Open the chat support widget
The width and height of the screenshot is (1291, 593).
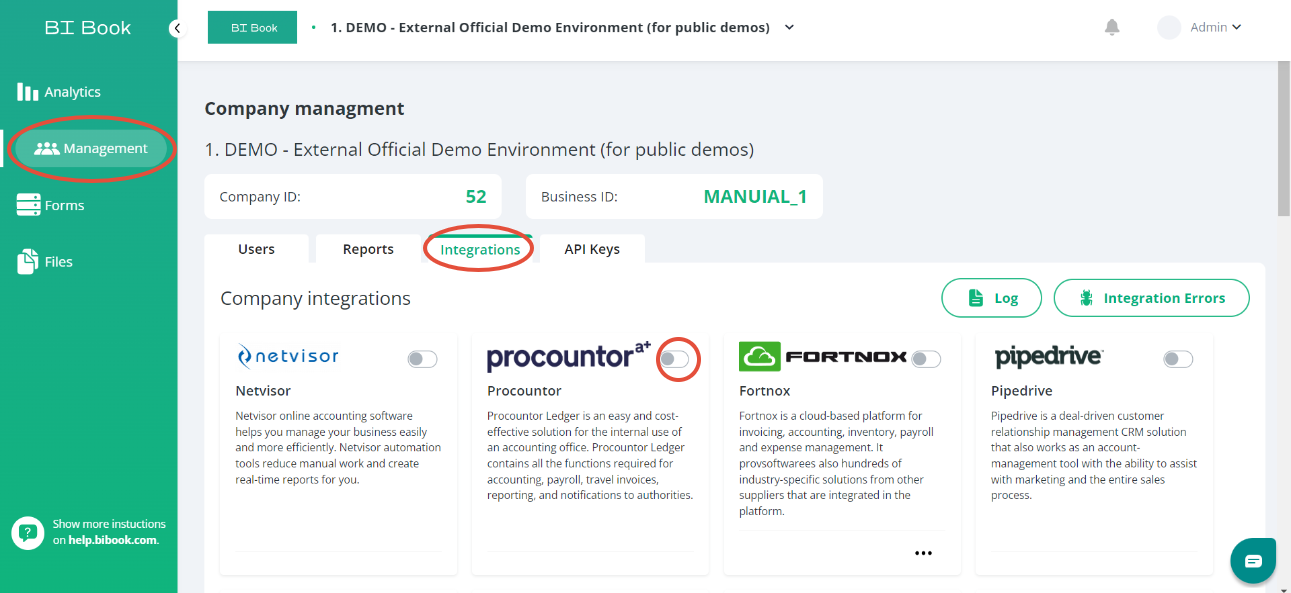1253,561
